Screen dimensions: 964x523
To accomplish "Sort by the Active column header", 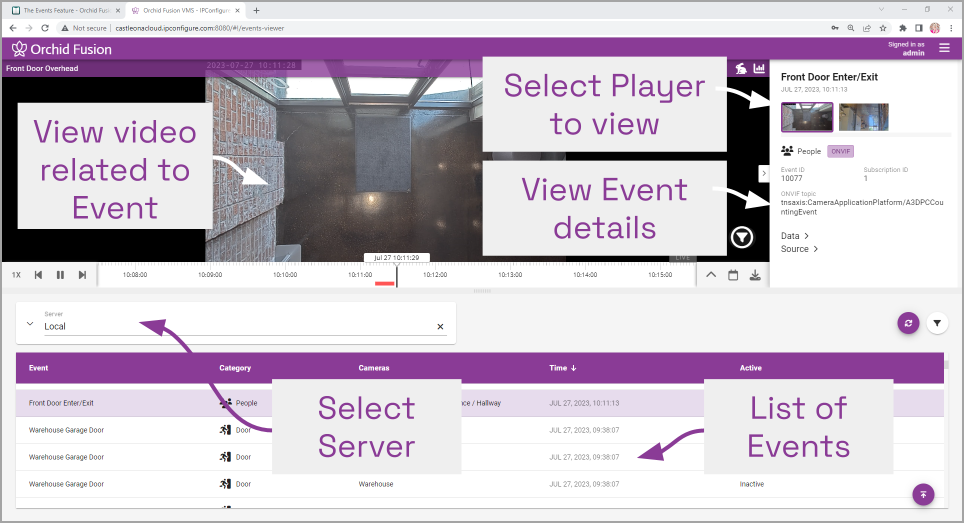I will pos(751,368).
